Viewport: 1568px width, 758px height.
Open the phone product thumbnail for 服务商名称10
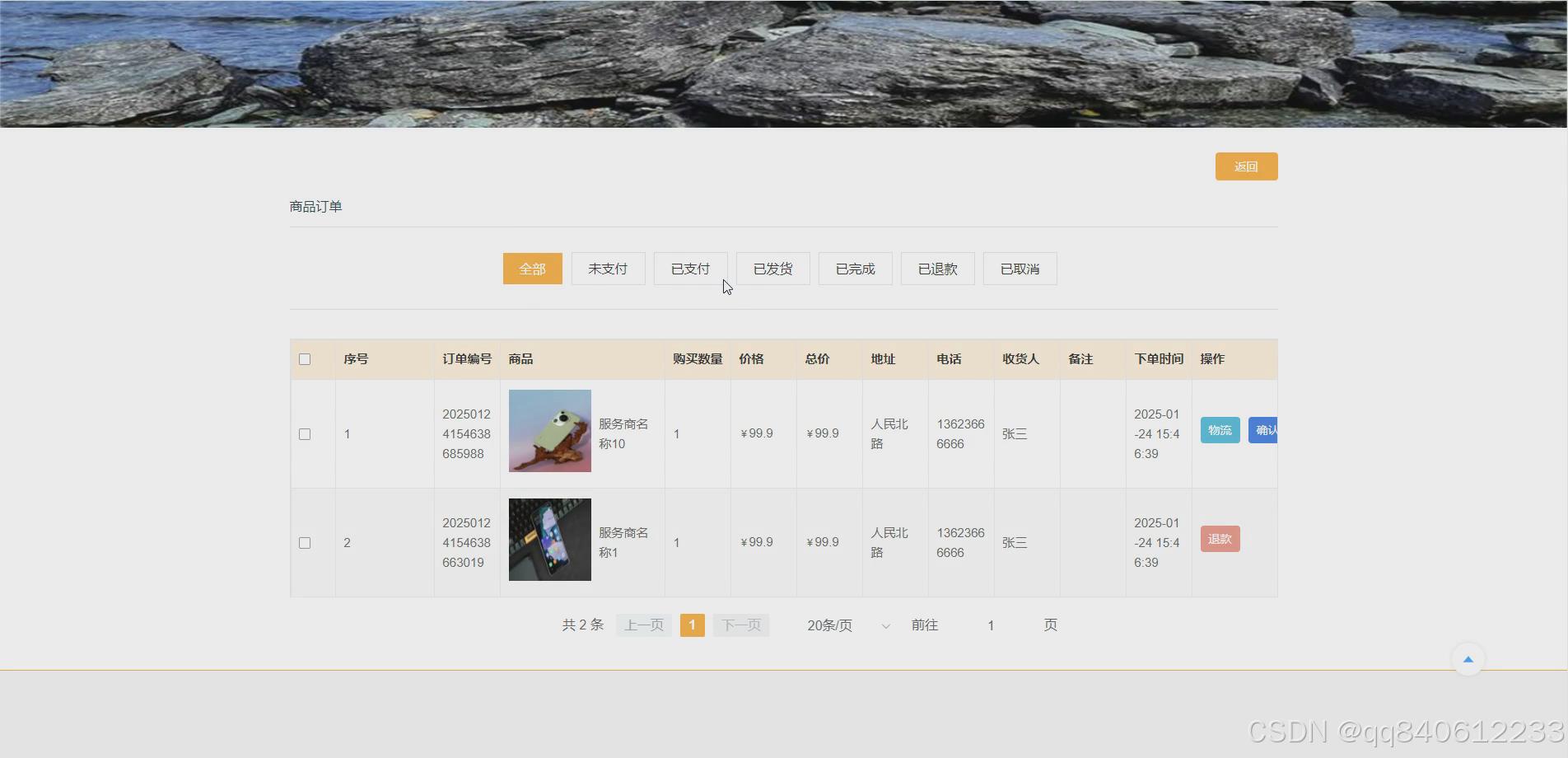tap(548, 429)
